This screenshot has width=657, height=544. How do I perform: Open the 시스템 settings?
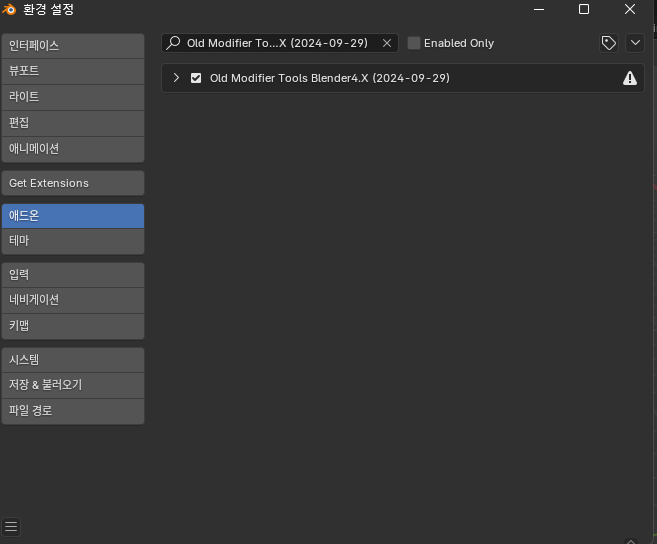pyautogui.click(x=73, y=360)
